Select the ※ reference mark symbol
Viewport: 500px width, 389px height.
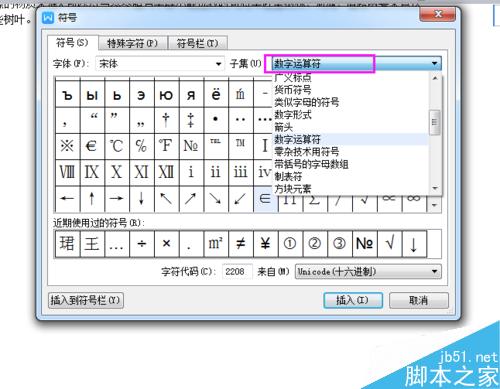point(68,146)
